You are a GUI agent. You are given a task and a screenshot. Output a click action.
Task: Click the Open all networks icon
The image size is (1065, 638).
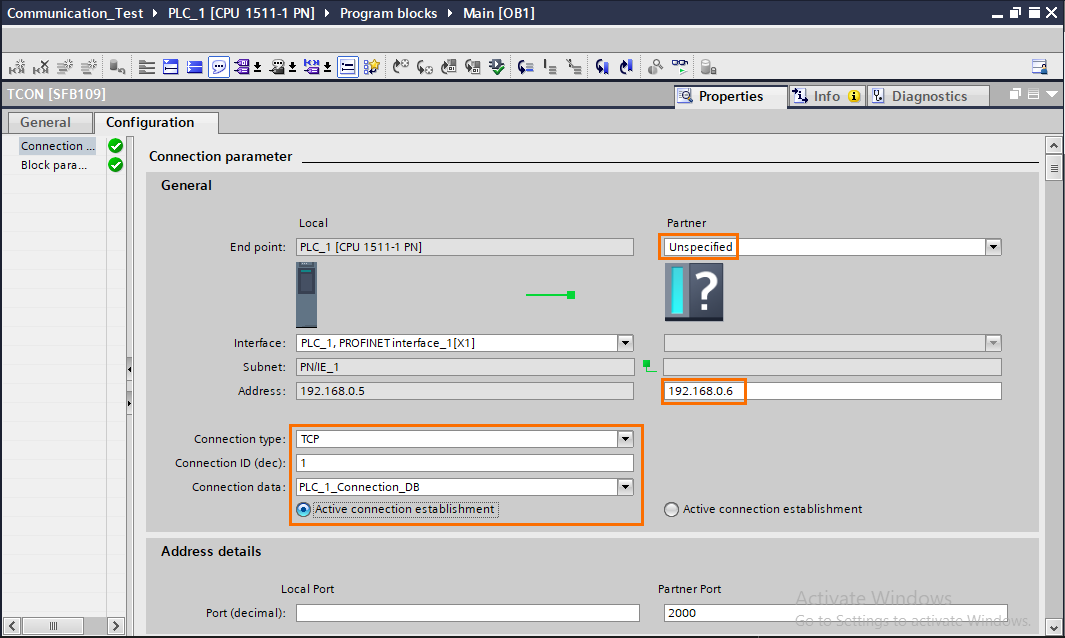[x=170, y=67]
